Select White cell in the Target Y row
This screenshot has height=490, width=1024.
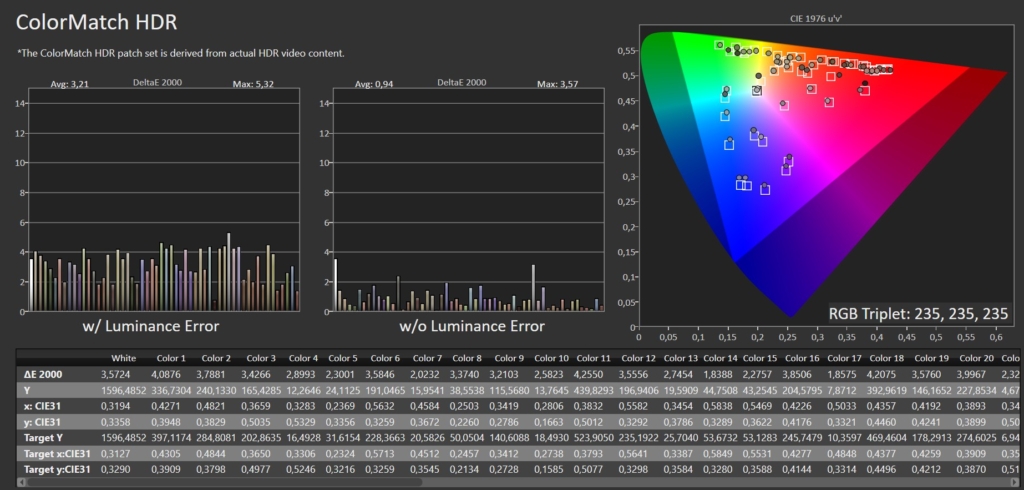pyautogui.click(x=123, y=438)
